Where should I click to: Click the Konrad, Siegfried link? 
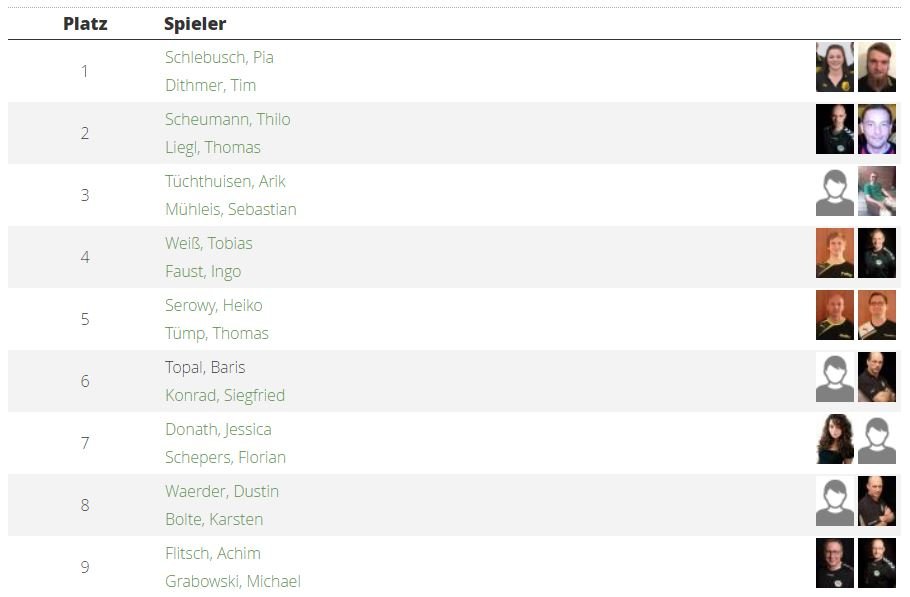224,395
